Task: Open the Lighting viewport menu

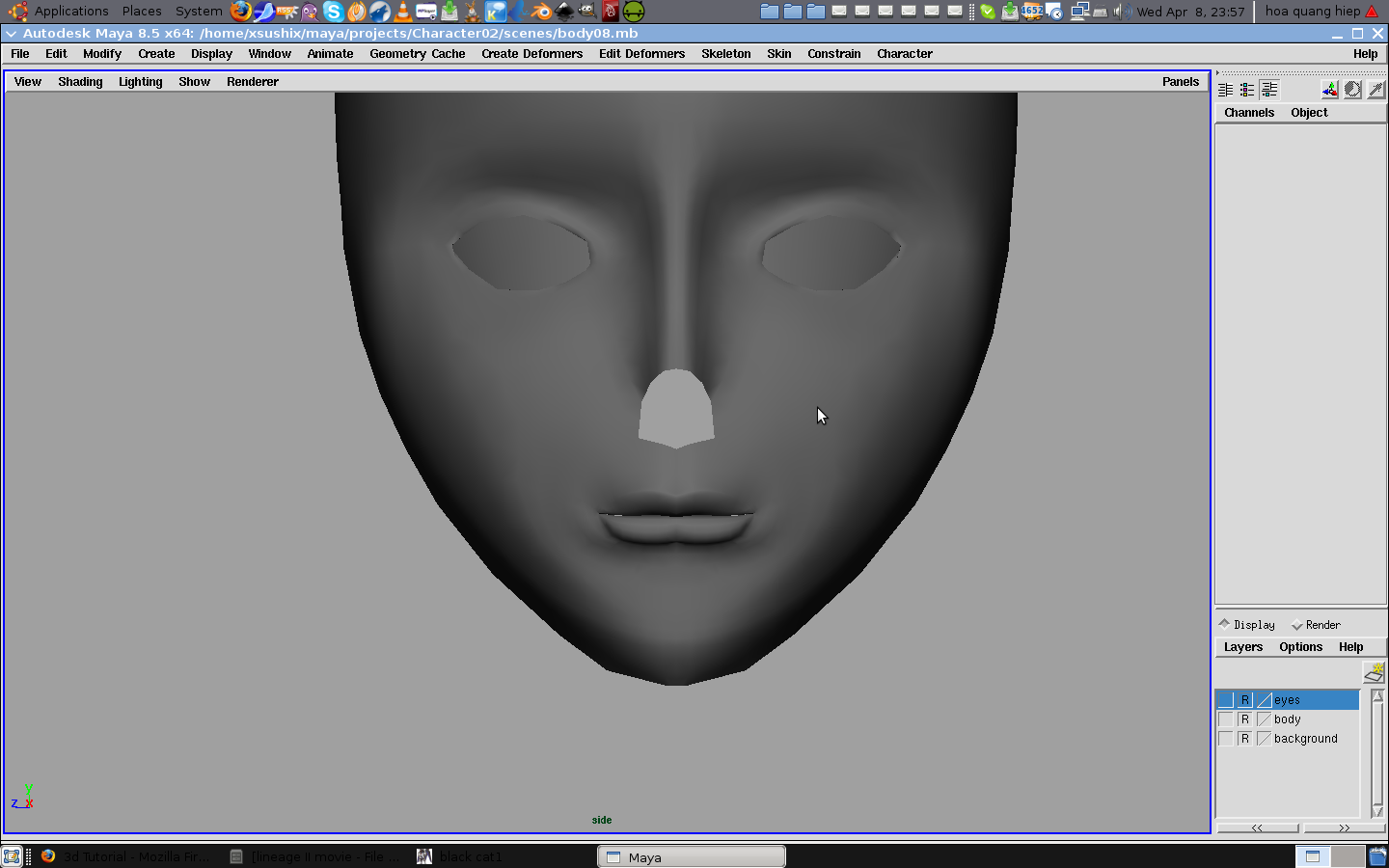Action: pyautogui.click(x=140, y=82)
